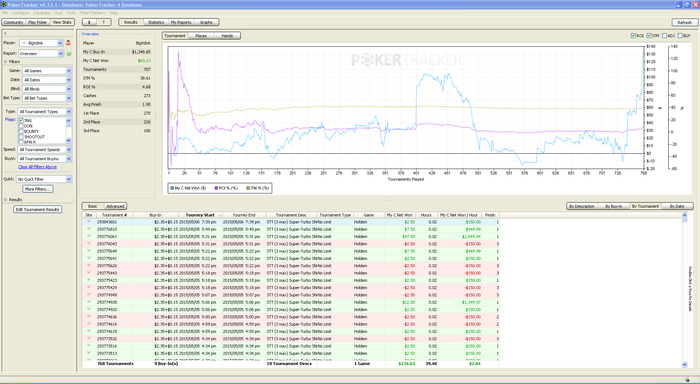Expand the Quick filter dropdown

tap(44, 179)
